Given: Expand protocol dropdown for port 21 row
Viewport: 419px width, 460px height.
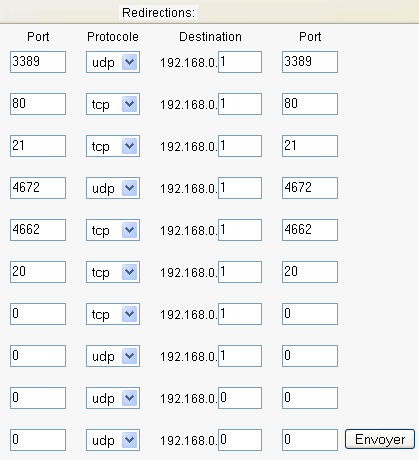Looking at the screenshot, I should 113,146.
